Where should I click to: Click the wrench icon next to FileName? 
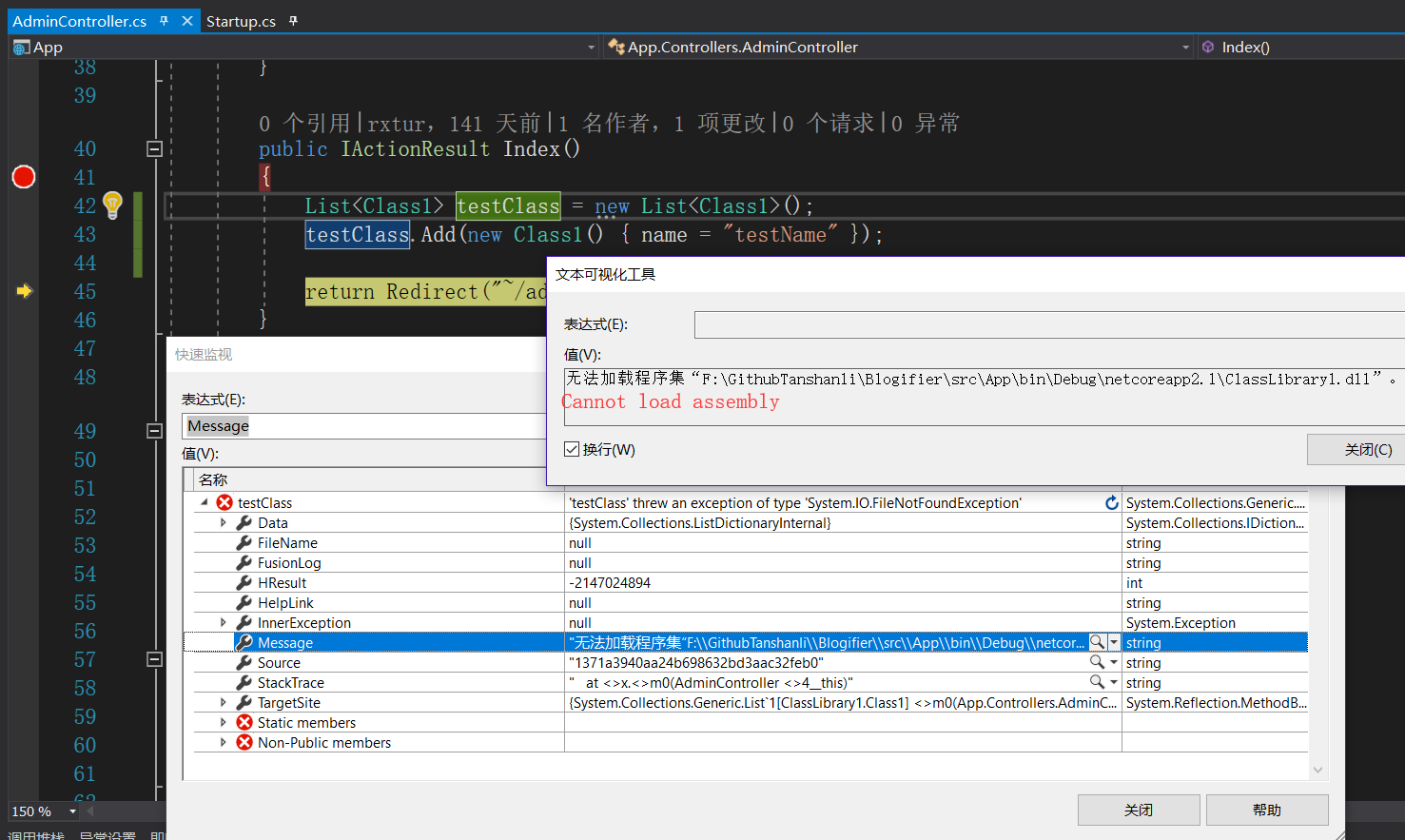point(244,542)
